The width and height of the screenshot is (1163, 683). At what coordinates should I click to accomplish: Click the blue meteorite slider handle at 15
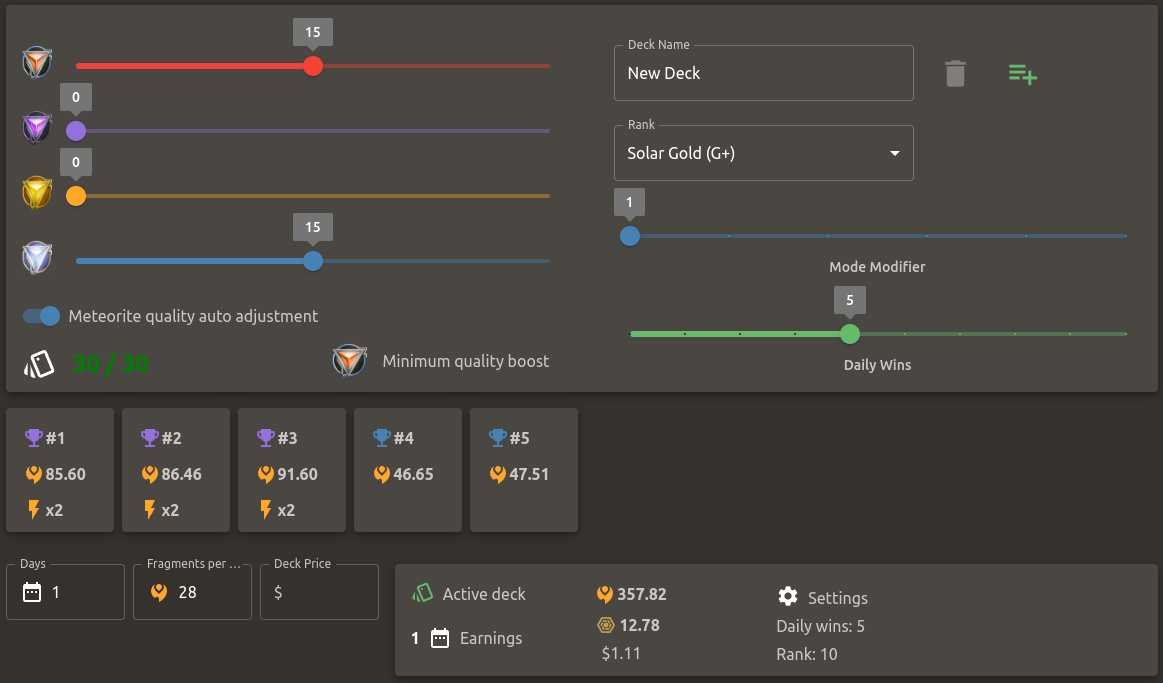pos(313,261)
